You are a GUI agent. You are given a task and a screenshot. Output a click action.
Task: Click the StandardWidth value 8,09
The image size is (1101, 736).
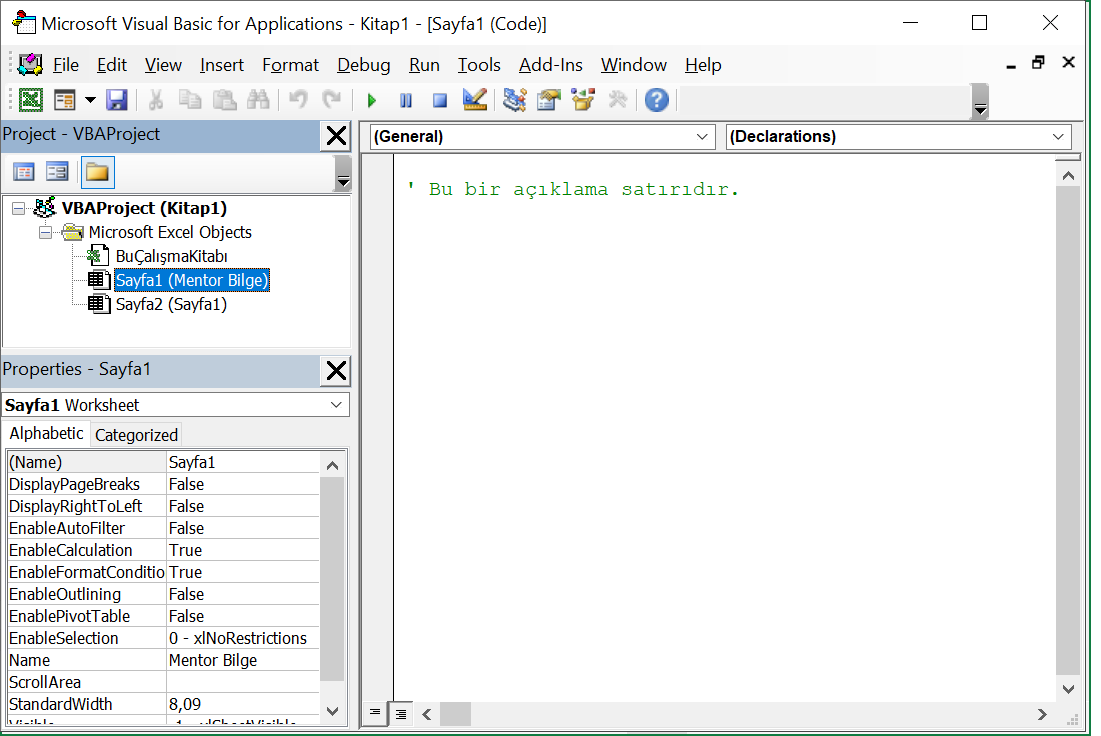coord(243,704)
